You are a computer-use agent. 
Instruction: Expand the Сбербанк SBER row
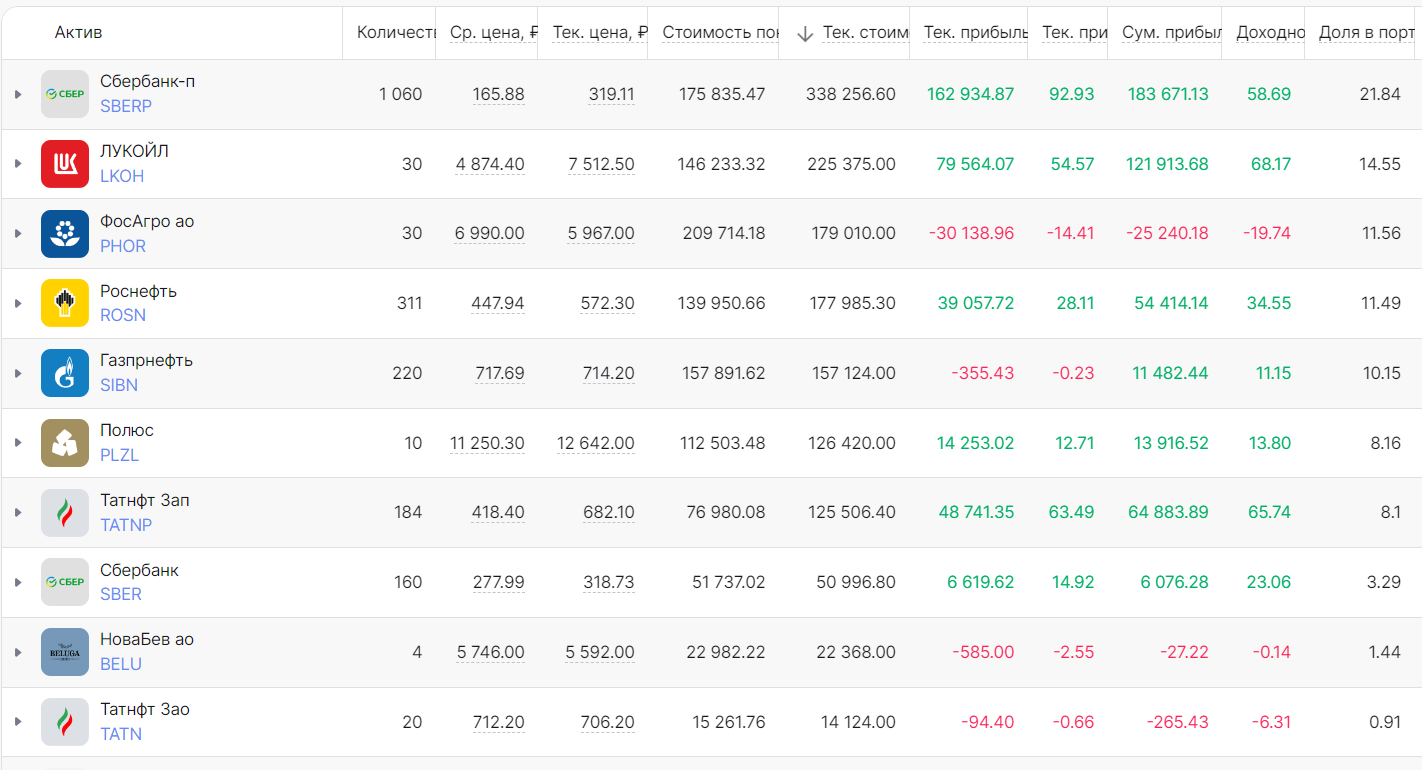tap(18, 582)
